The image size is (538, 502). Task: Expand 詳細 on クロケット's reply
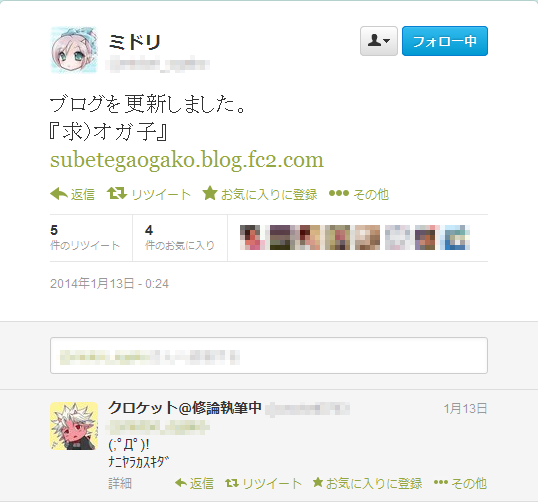click(x=120, y=483)
